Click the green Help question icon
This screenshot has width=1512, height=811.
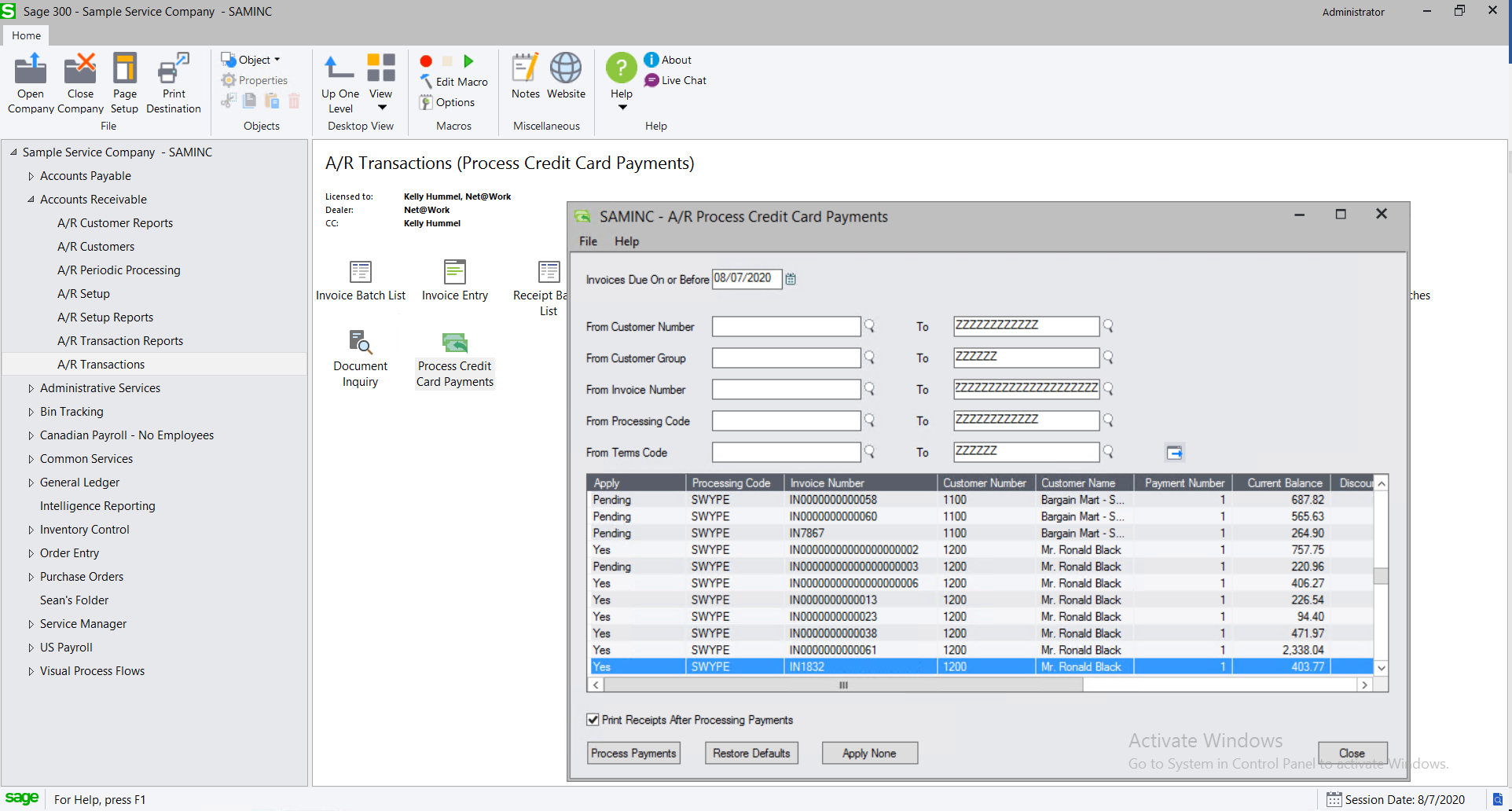[x=622, y=68]
